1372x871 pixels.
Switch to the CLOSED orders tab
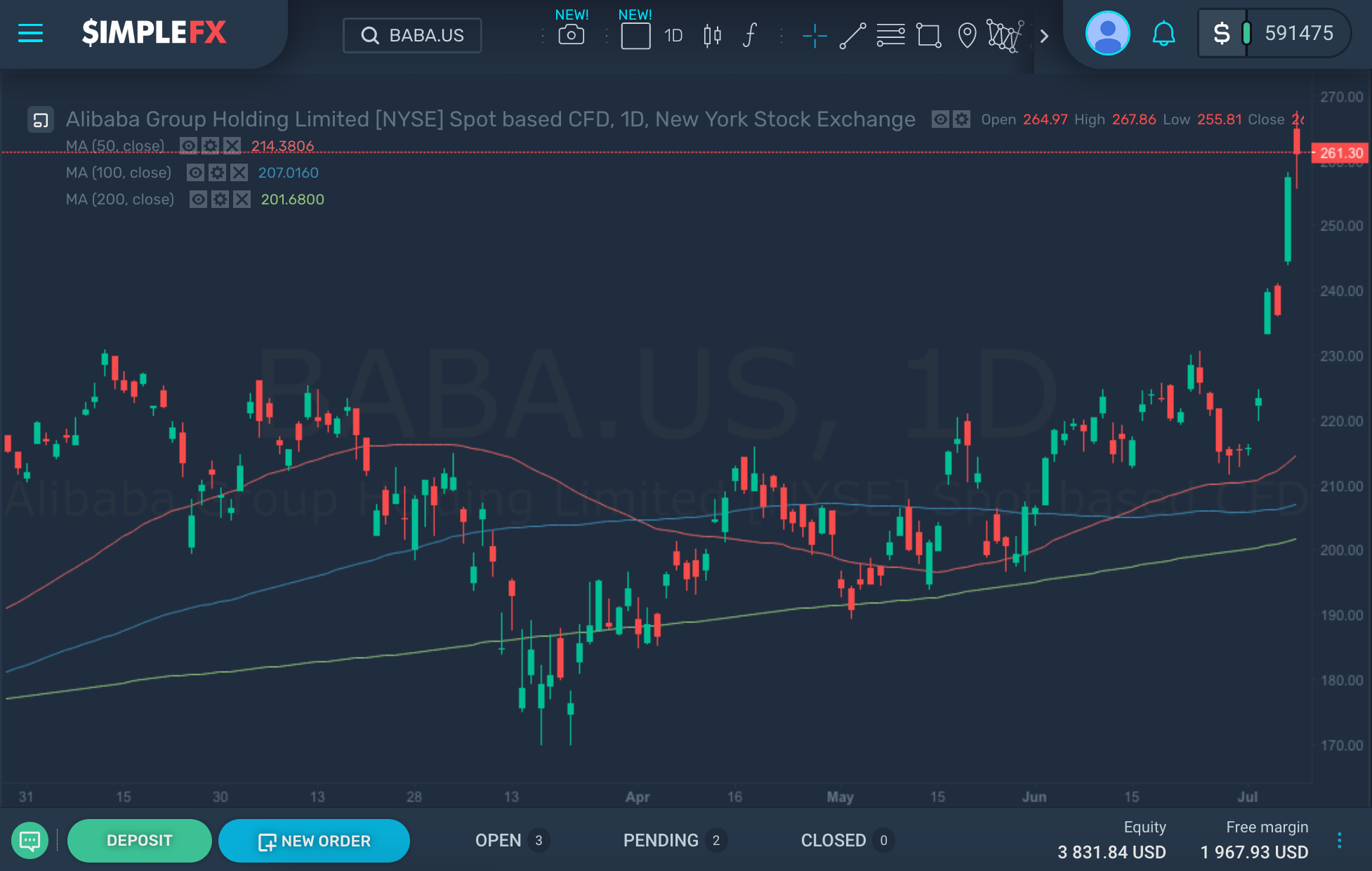click(847, 840)
